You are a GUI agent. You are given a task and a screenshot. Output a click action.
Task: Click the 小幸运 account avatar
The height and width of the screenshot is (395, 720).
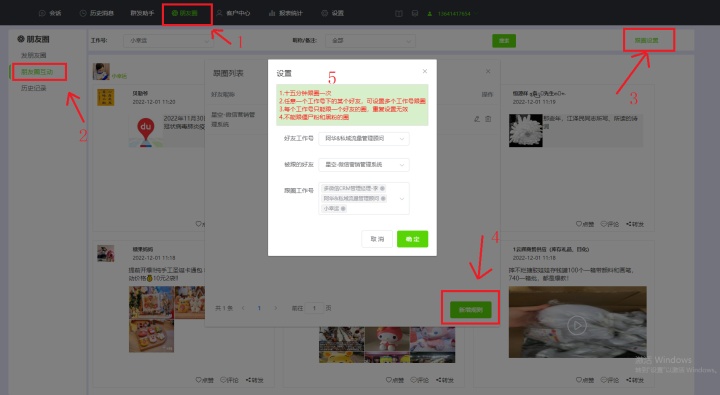(x=101, y=72)
